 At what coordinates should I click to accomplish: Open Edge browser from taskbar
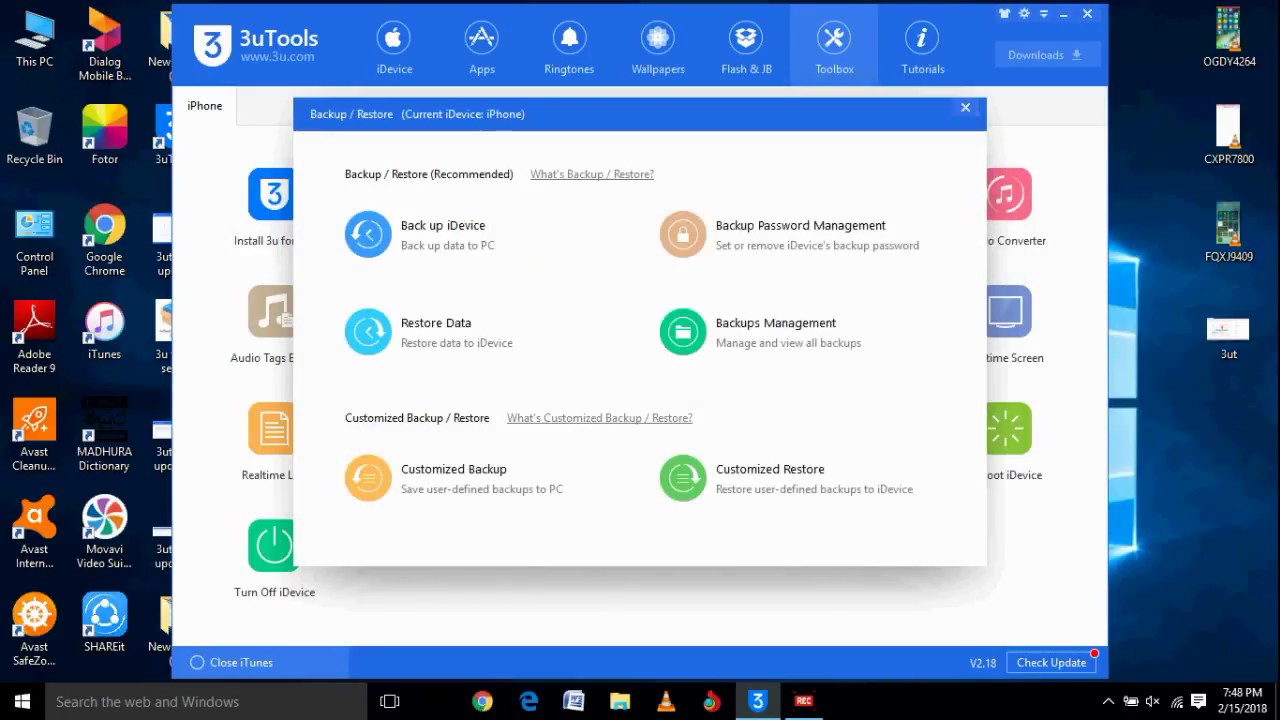(529, 701)
